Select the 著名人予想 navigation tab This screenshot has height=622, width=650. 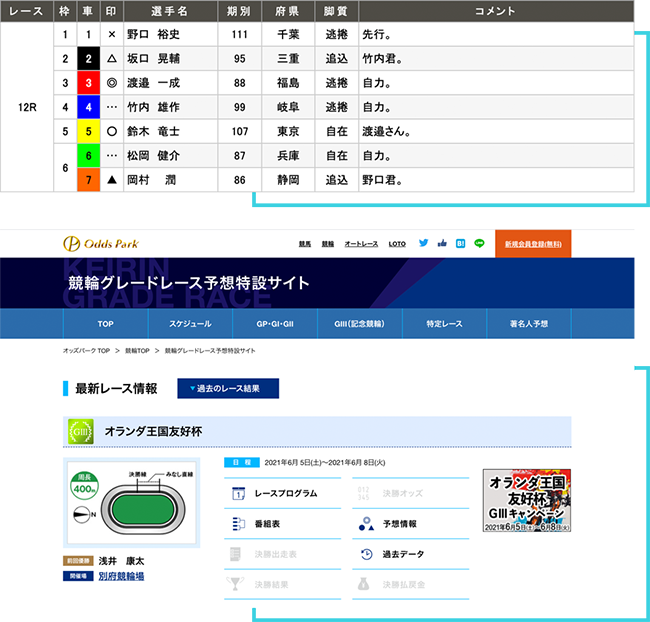click(x=528, y=324)
